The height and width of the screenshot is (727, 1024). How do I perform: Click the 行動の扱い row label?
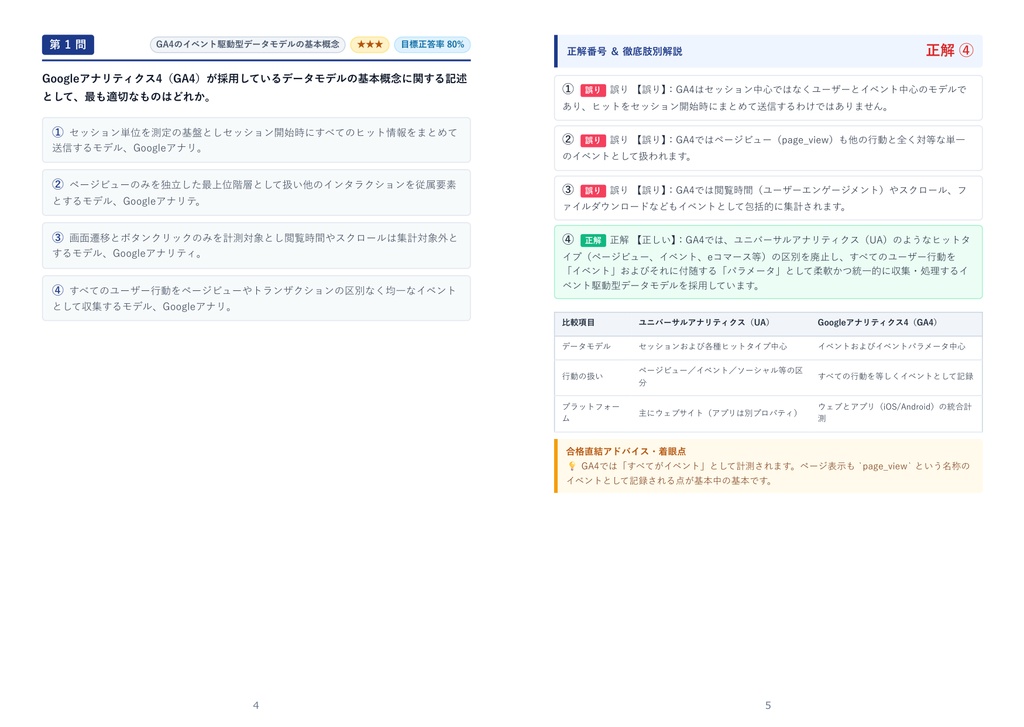click(x=582, y=377)
